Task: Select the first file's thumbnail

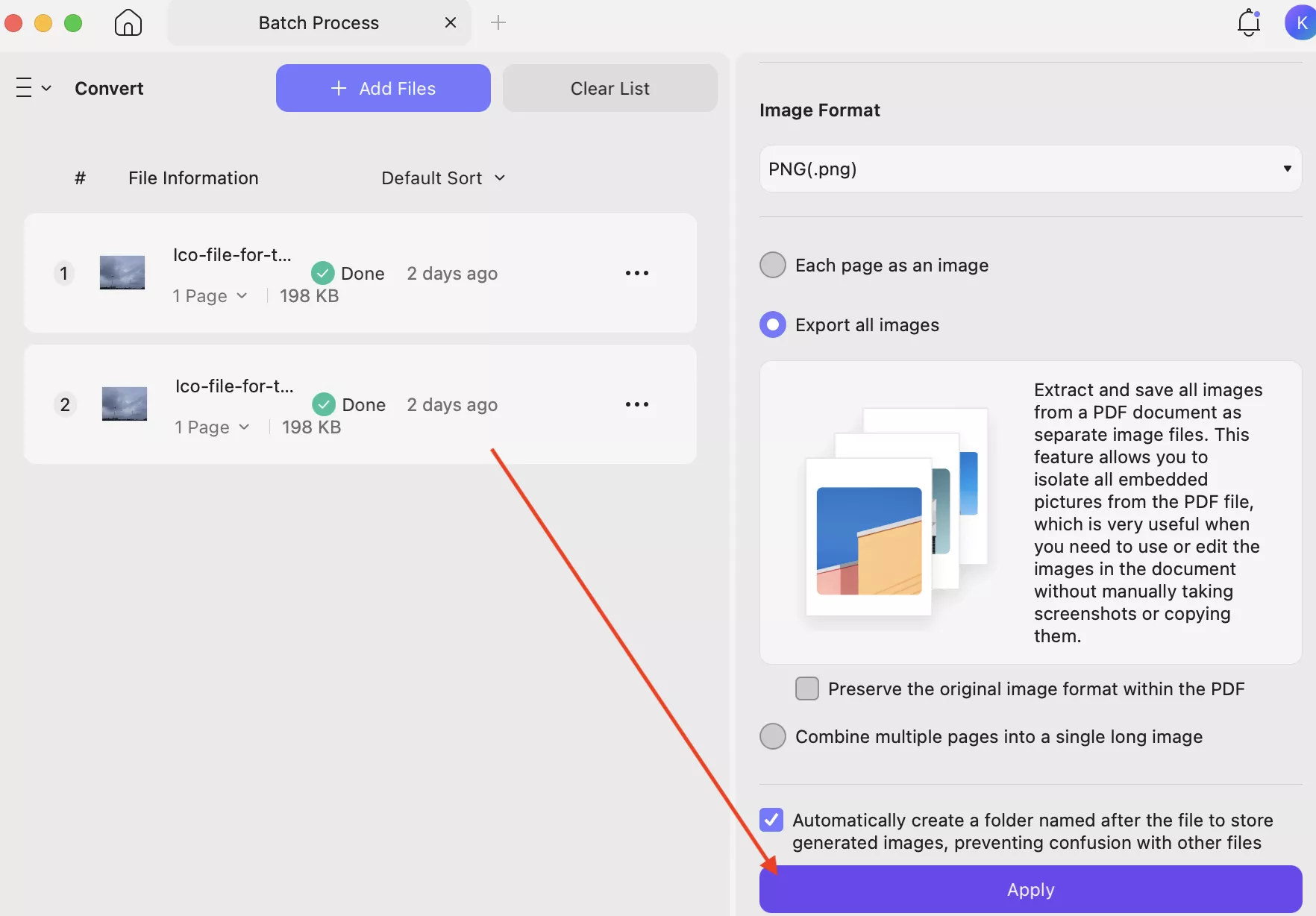Action: [x=122, y=273]
